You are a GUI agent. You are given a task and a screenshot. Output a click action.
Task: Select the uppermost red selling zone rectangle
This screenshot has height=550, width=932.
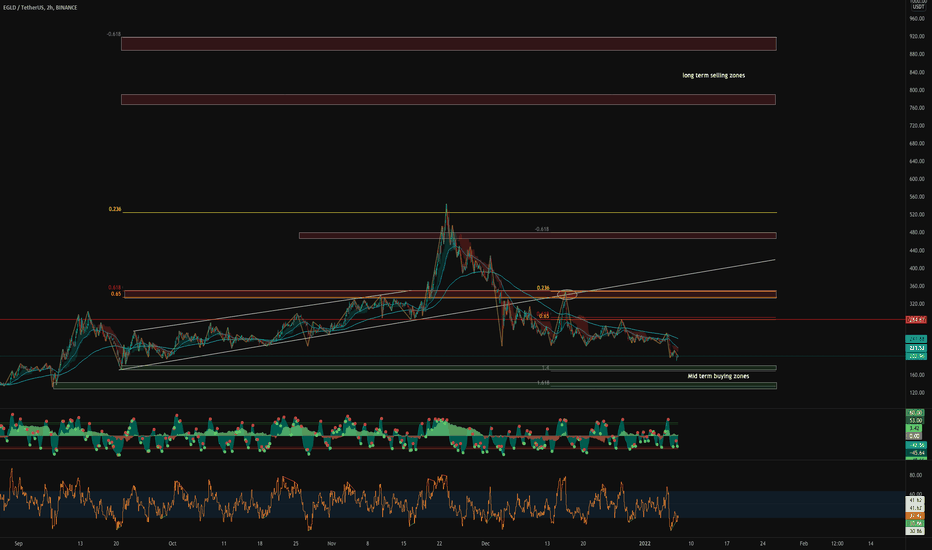pos(449,43)
